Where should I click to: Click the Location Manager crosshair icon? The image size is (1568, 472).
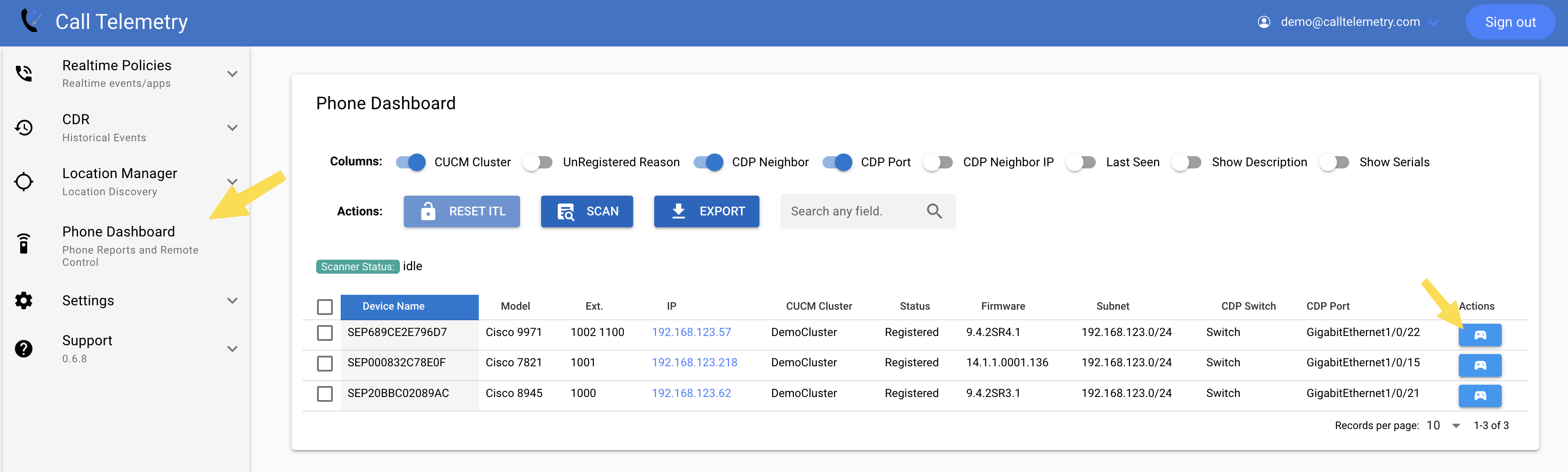[23, 182]
